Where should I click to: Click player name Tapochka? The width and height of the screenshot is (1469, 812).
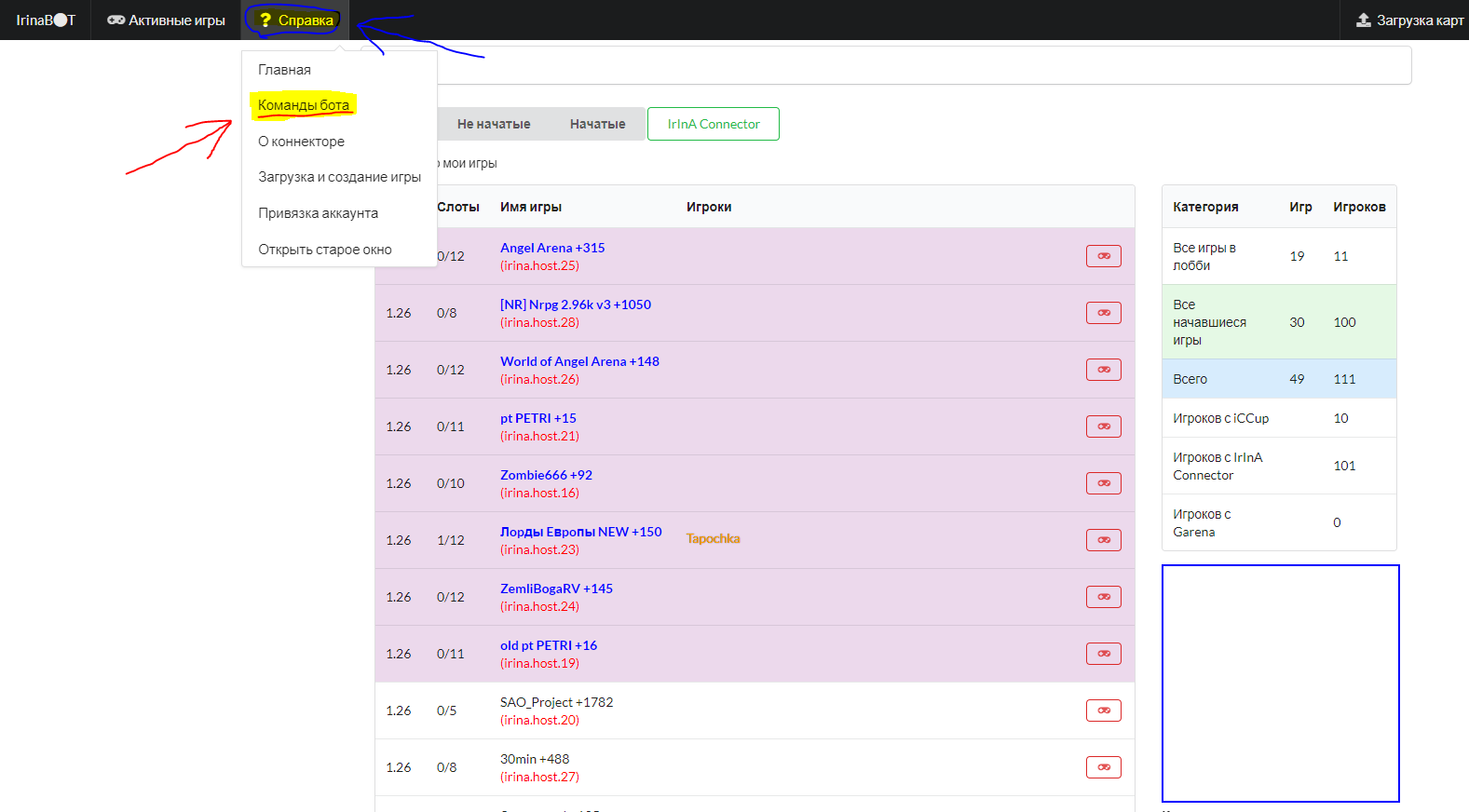coord(714,538)
